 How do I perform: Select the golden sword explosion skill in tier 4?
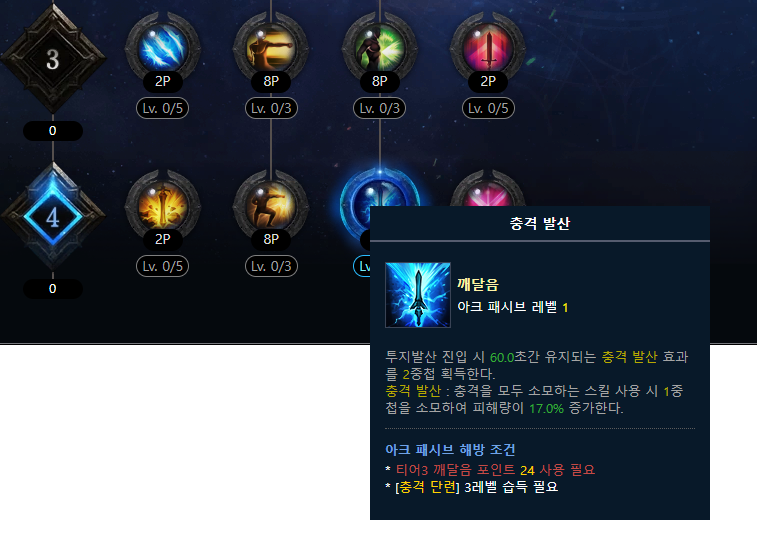click(x=163, y=206)
